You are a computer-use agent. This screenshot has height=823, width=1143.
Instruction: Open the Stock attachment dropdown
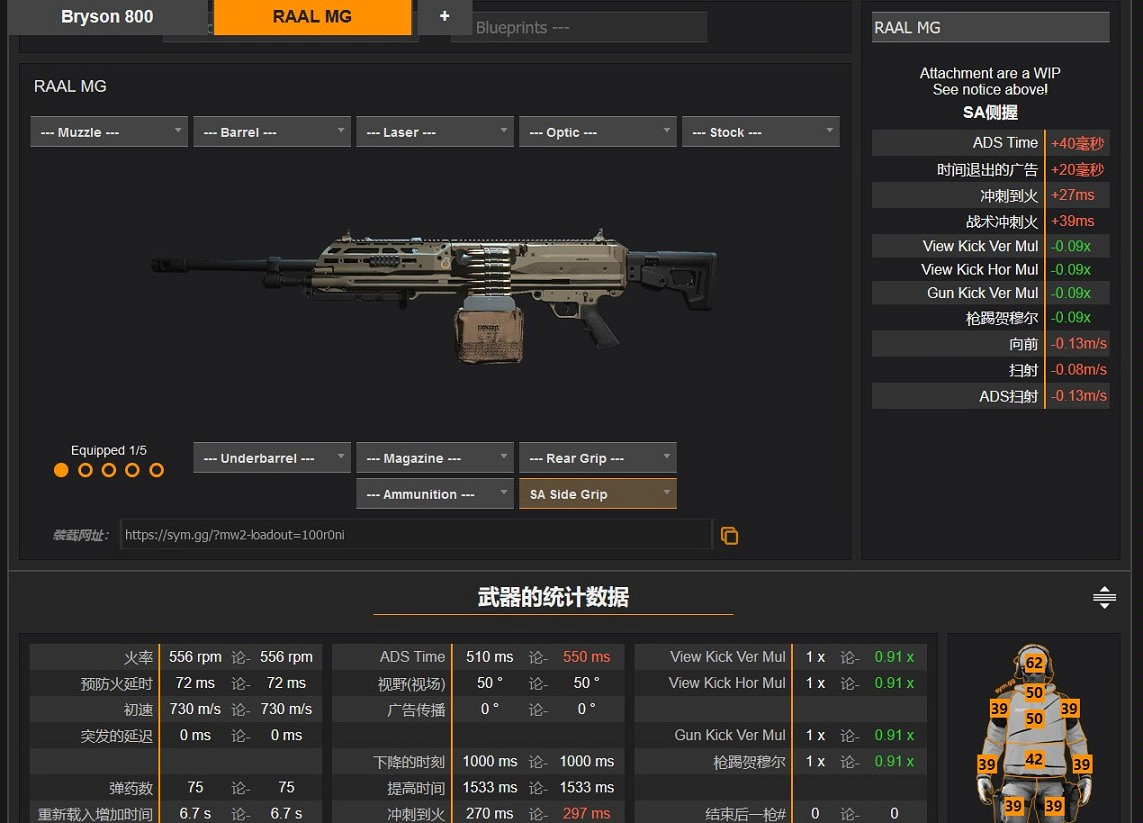tap(760, 132)
